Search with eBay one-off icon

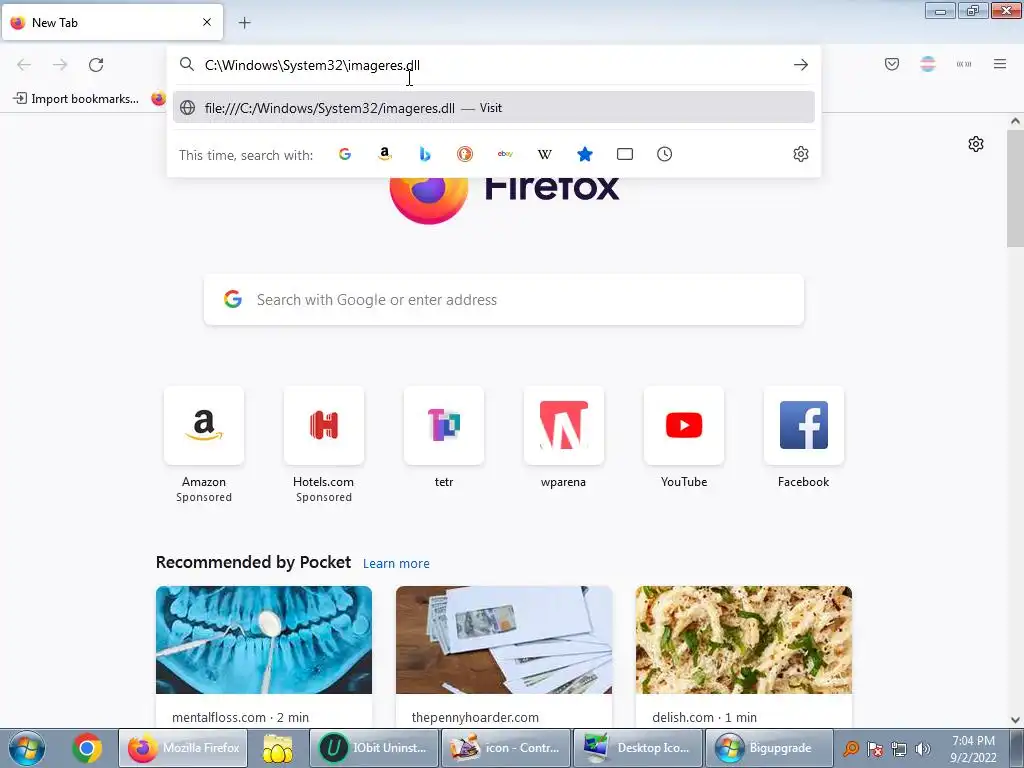click(x=505, y=154)
